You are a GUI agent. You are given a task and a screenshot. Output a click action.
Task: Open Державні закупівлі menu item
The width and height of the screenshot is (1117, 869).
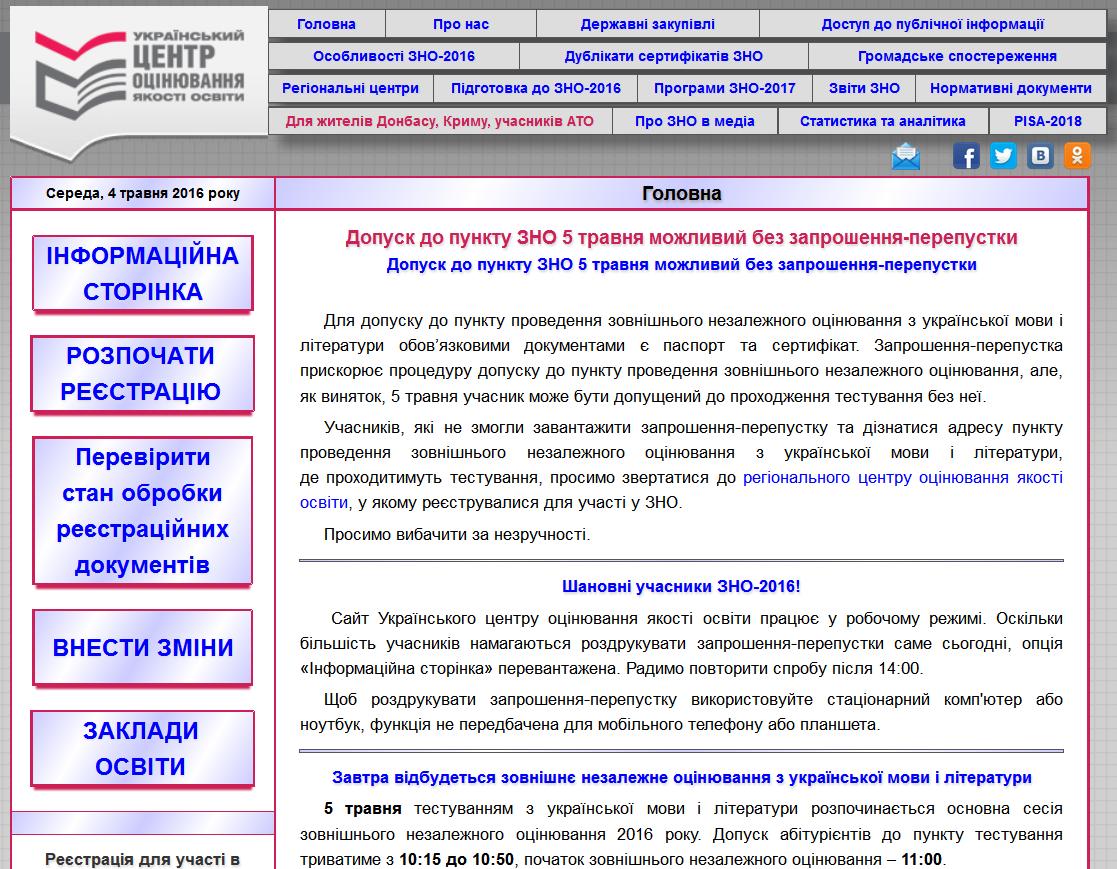tap(648, 24)
